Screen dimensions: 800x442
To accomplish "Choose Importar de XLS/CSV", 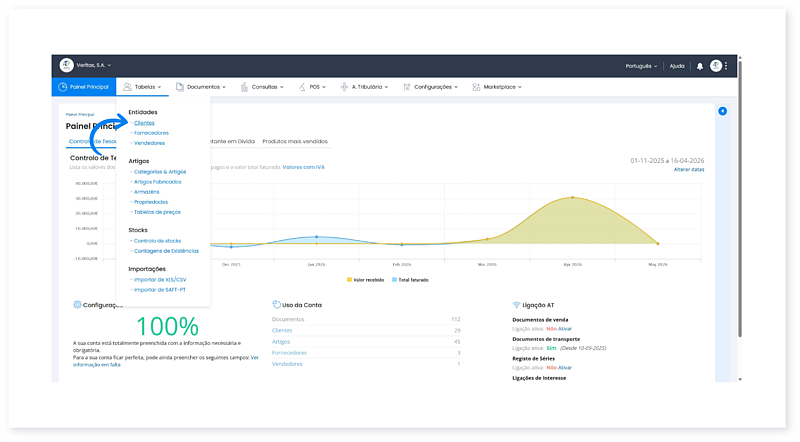I will (x=160, y=280).
